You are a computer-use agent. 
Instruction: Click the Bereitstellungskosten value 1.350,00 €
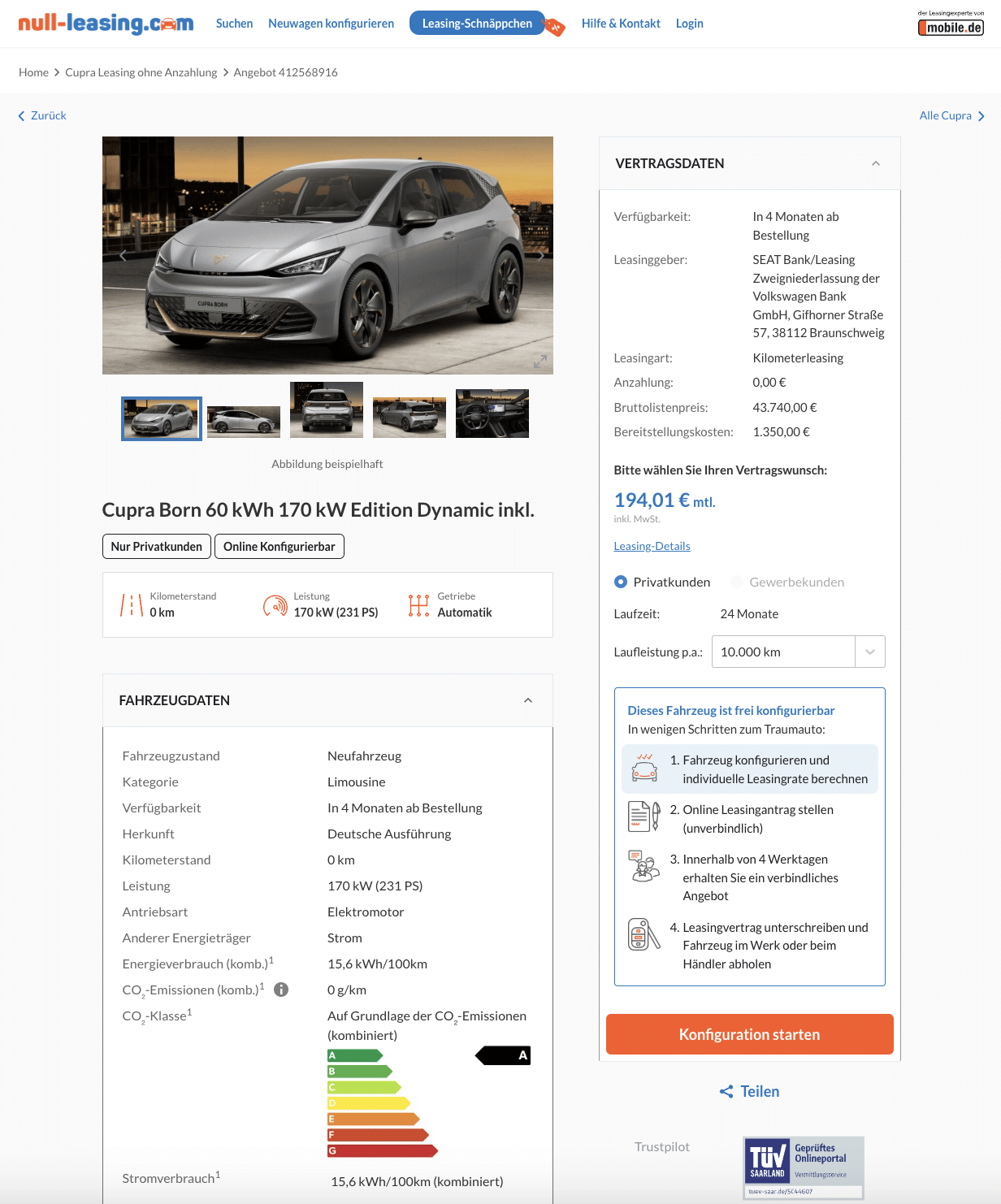781,431
